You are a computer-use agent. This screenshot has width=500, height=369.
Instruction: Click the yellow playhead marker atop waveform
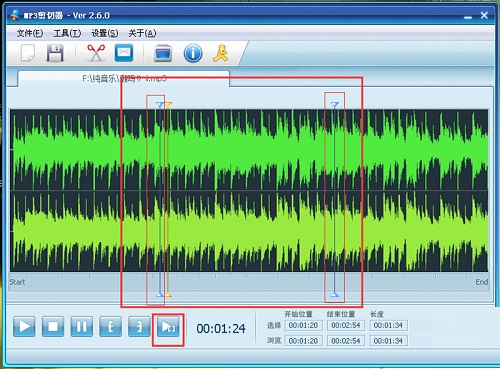tap(168, 105)
